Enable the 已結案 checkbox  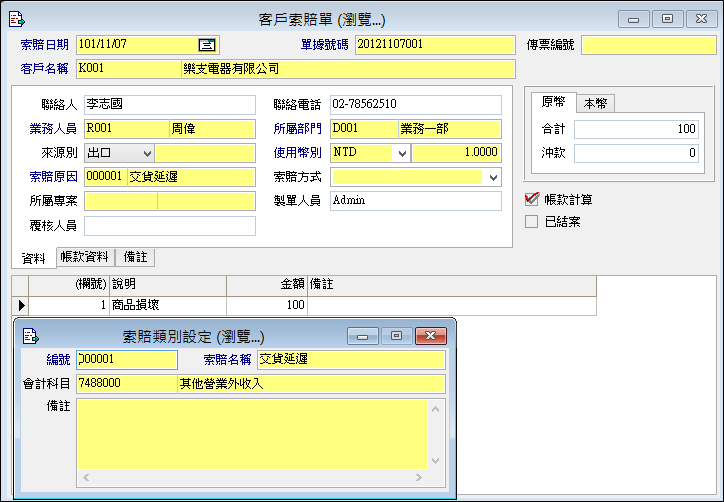pos(532,221)
